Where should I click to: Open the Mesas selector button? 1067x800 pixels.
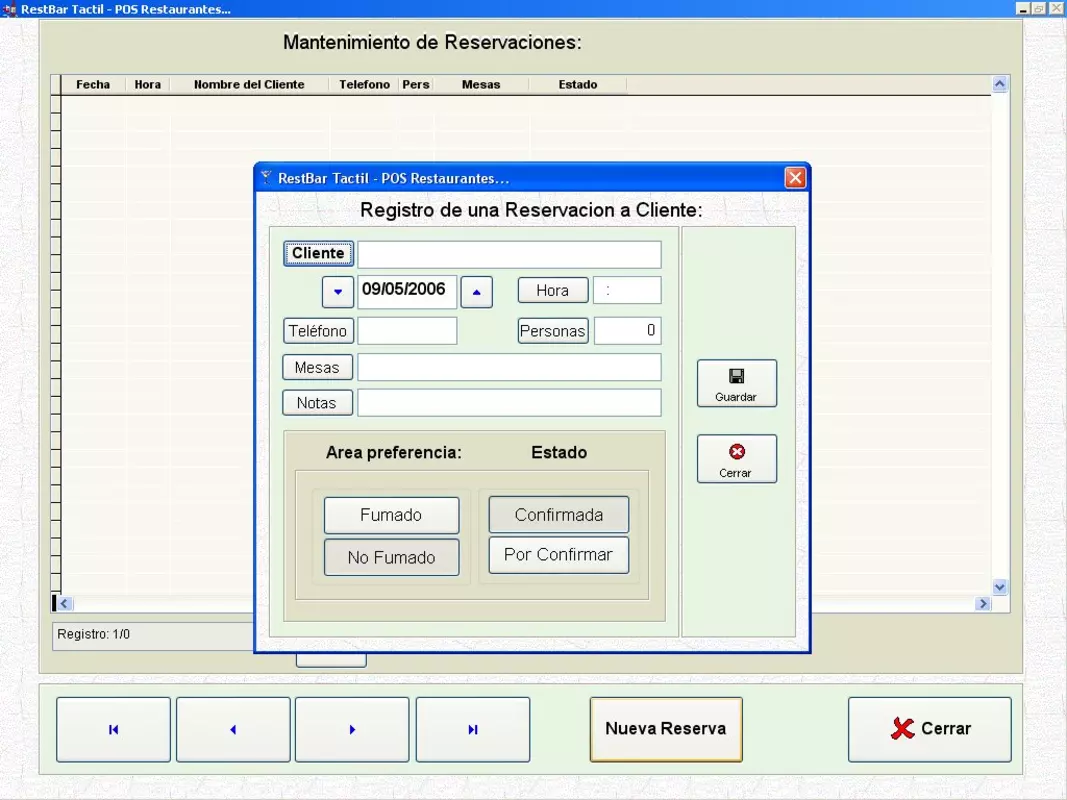(x=317, y=367)
